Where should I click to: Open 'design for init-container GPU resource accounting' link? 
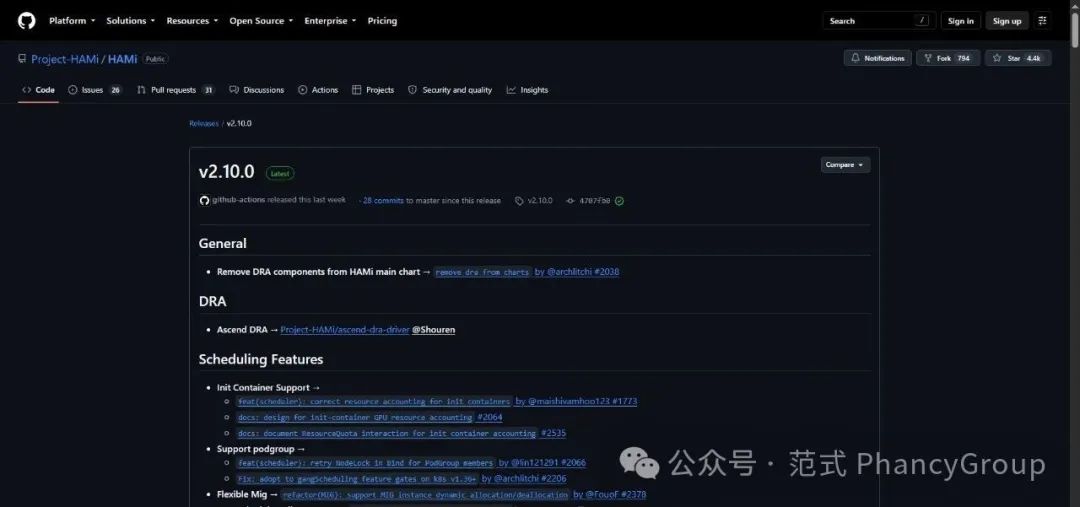355,417
